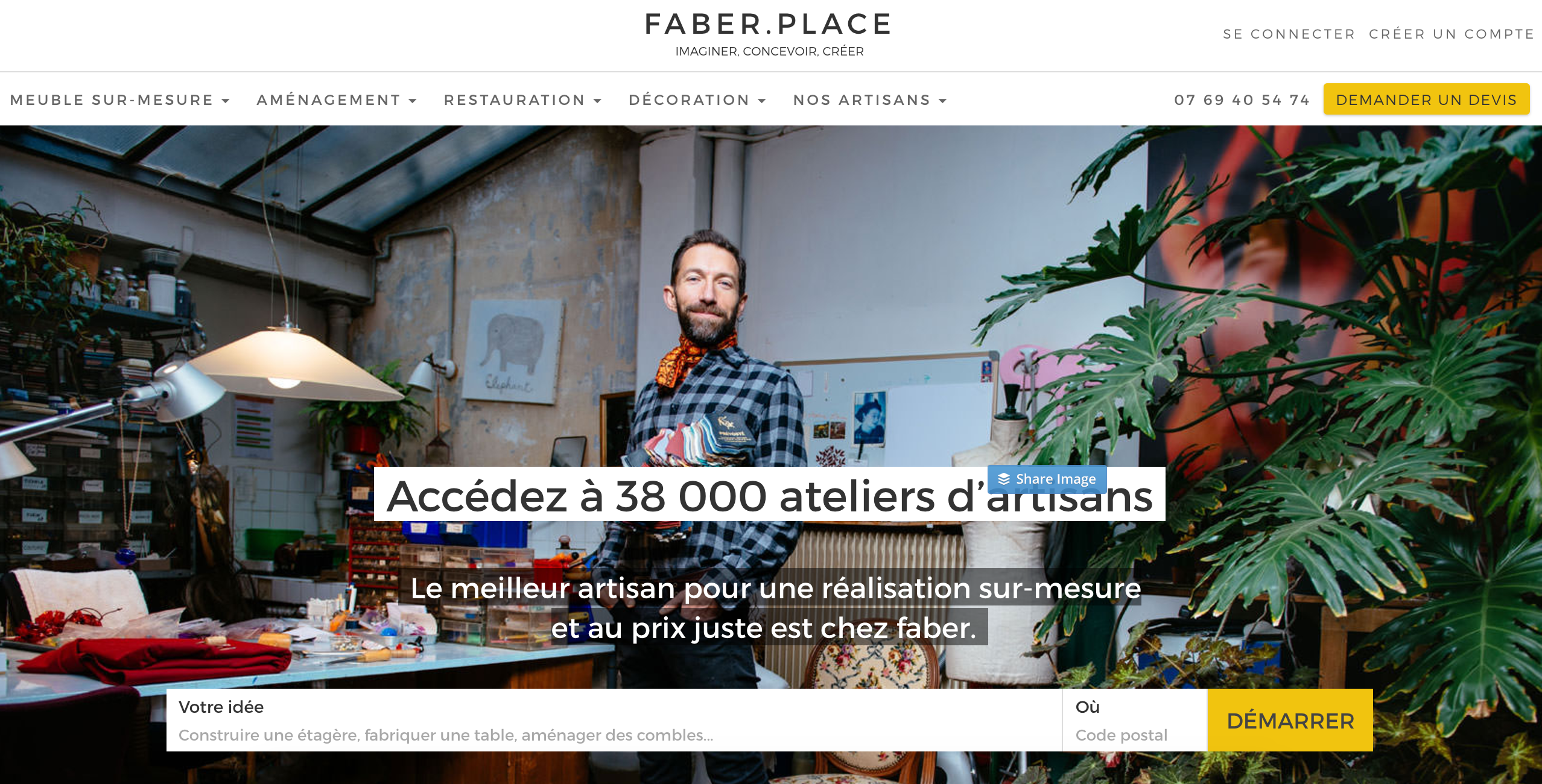Select the Décoration menu item
Screen dimensions: 1542x784
click(697, 100)
